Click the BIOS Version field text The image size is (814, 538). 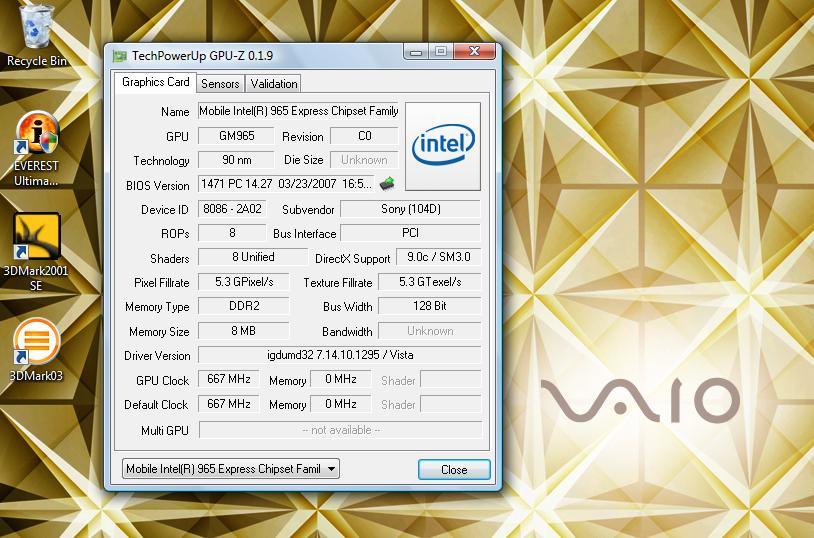[x=287, y=184]
